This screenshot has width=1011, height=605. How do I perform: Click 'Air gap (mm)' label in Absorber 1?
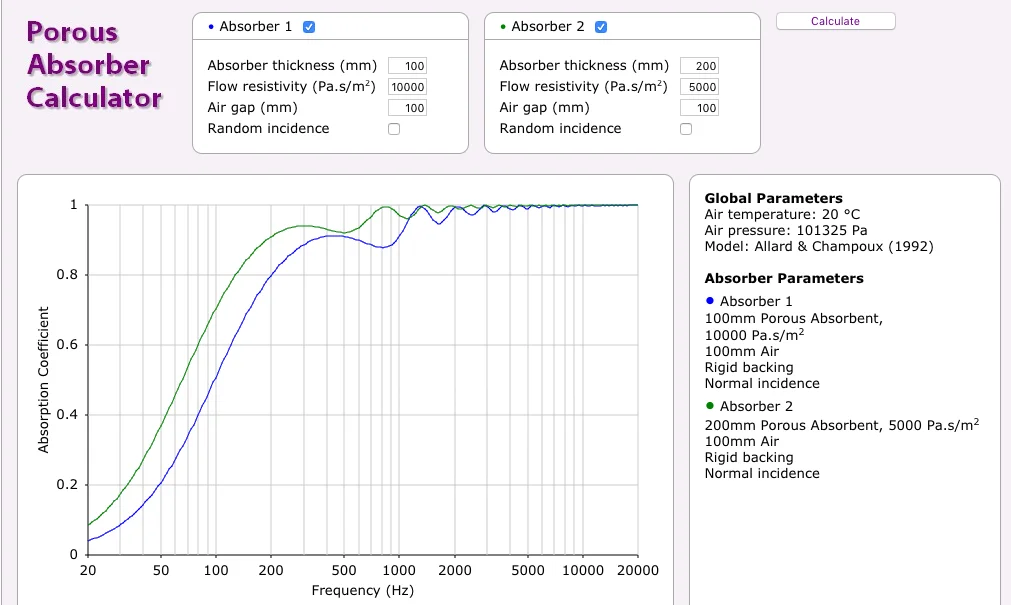(253, 108)
